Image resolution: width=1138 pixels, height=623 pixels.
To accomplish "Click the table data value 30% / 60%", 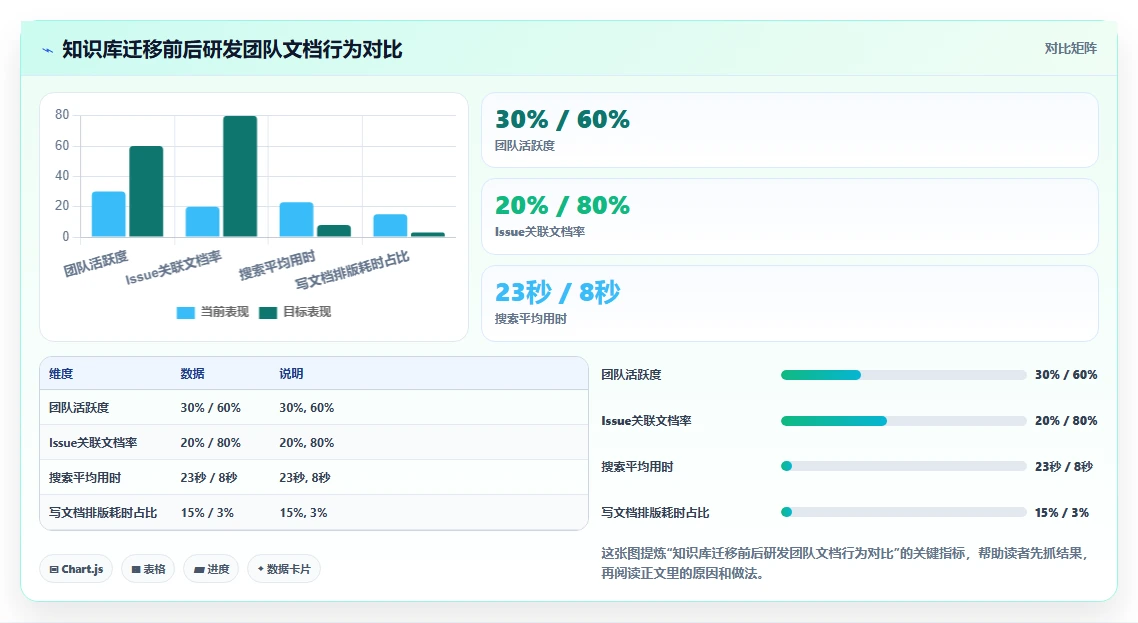I will [210, 408].
